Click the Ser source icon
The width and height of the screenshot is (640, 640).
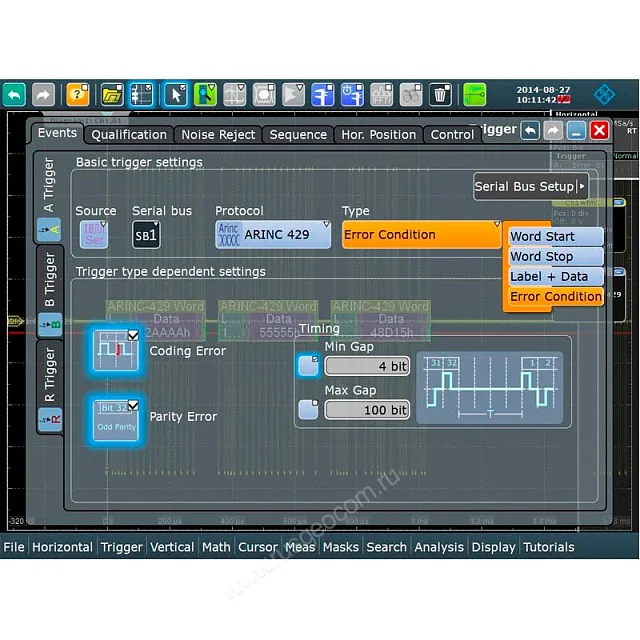click(x=95, y=235)
